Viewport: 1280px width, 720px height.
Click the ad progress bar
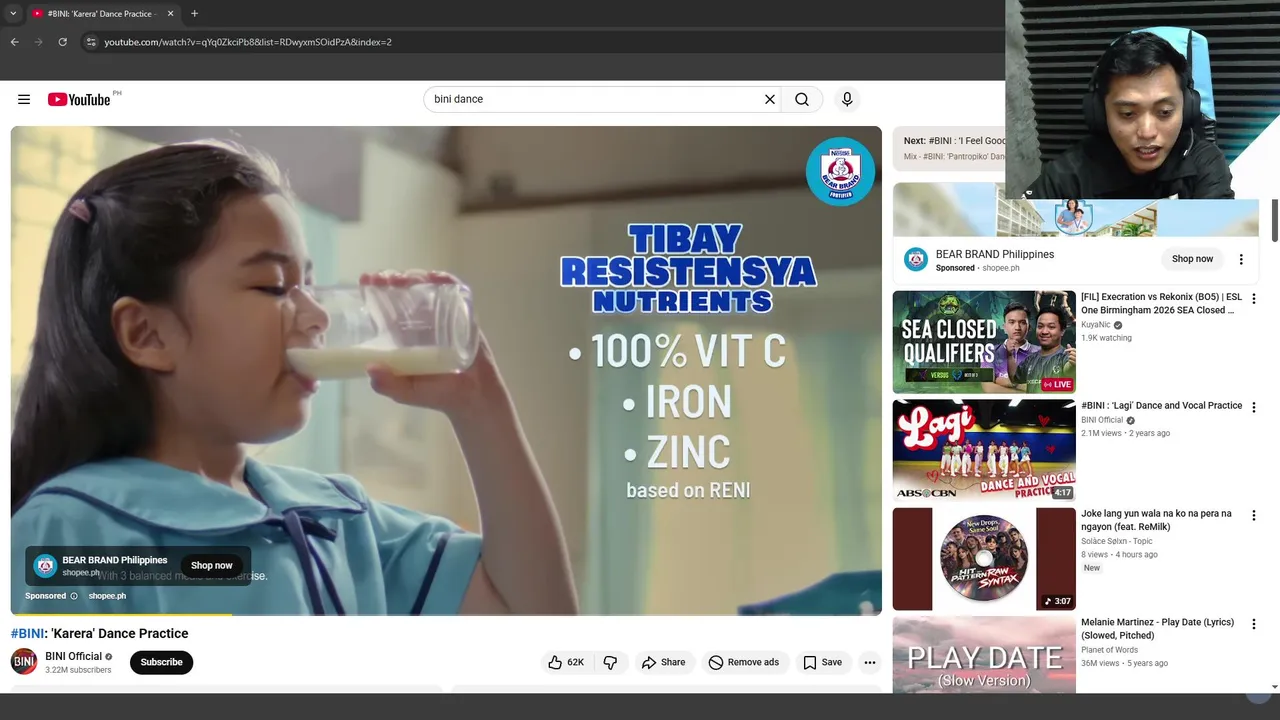click(446, 613)
